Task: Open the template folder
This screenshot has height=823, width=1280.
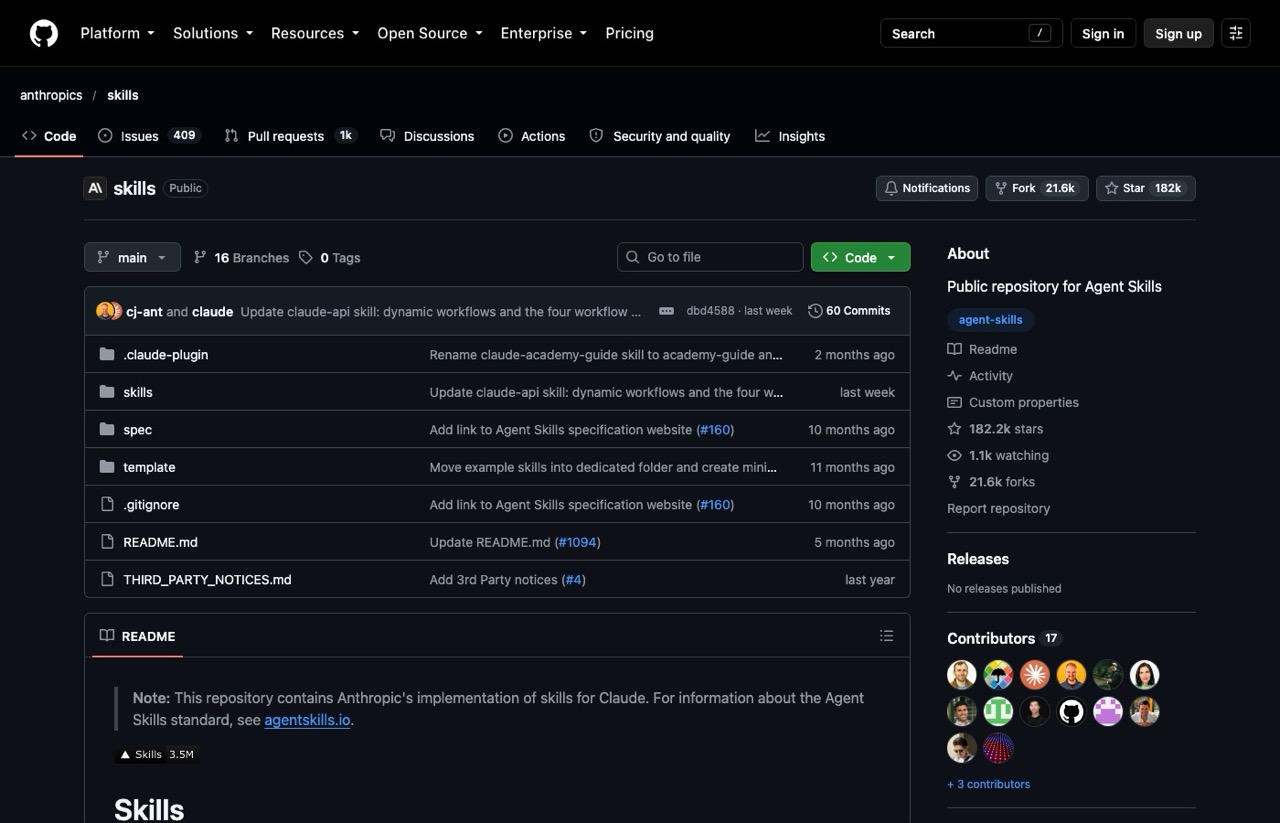Action: [x=149, y=467]
